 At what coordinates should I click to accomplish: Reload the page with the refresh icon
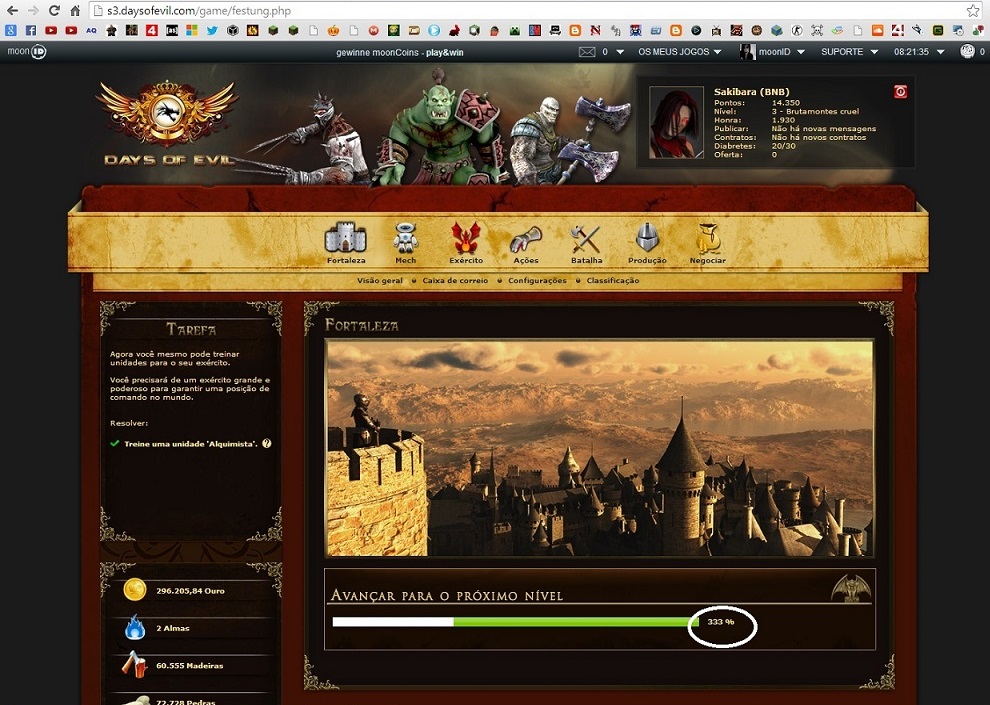coord(54,11)
